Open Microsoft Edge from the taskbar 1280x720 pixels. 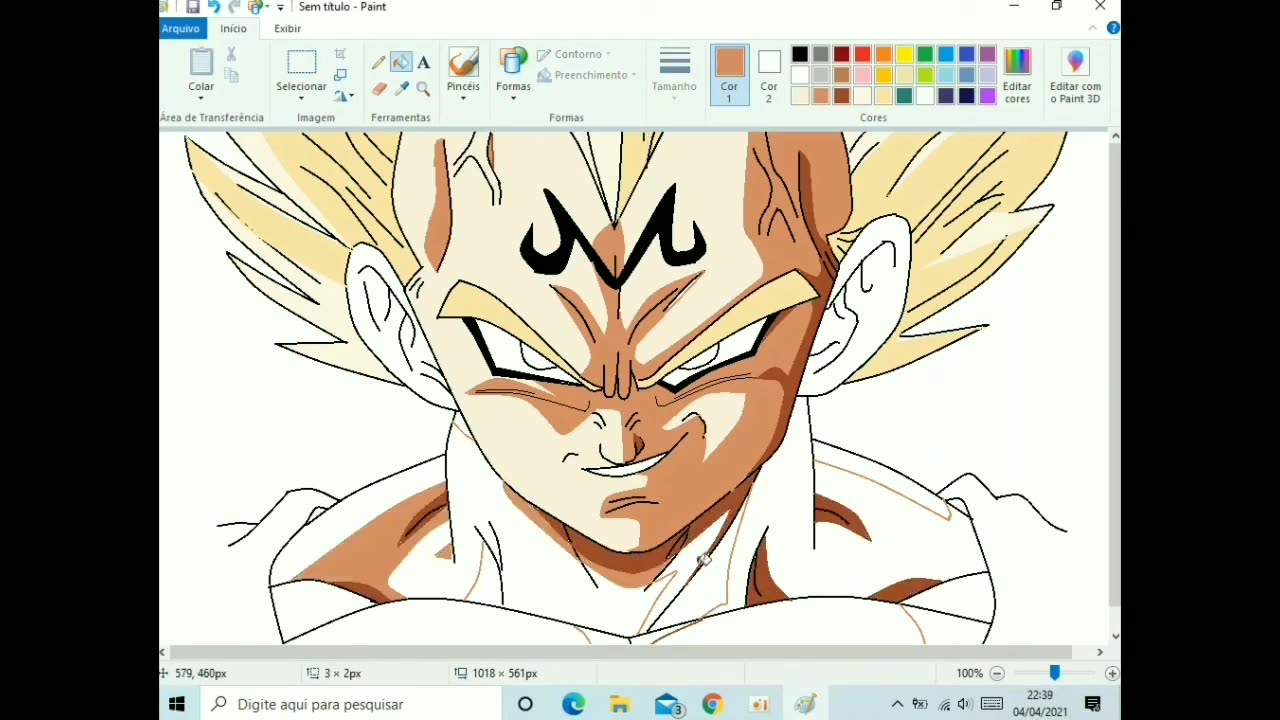point(573,704)
